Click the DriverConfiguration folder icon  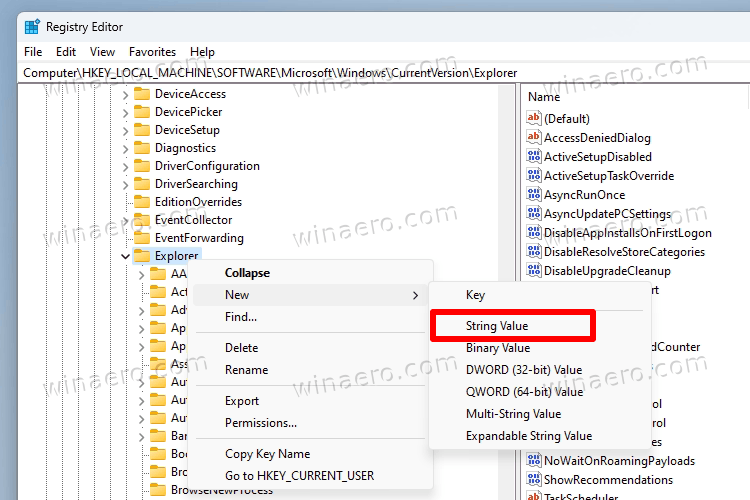coord(142,166)
